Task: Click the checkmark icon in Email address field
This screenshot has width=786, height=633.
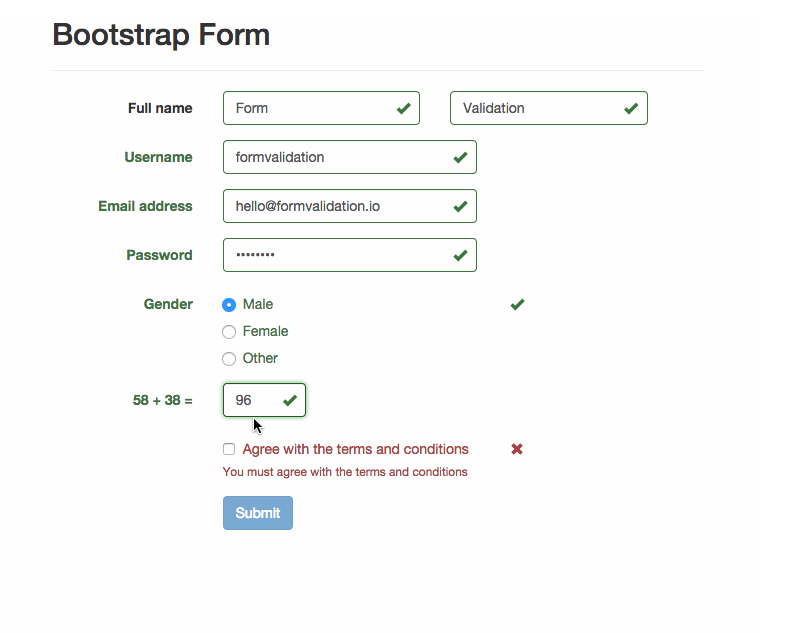Action: [460, 206]
